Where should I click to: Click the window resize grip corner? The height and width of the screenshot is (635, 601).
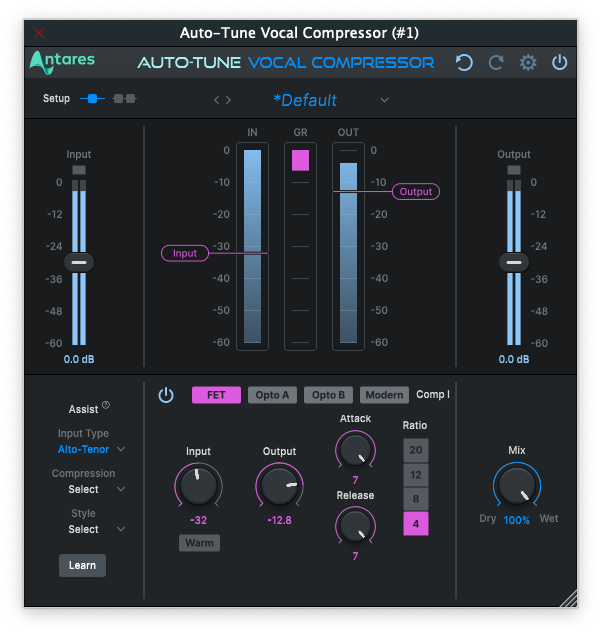click(x=569, y=599)
